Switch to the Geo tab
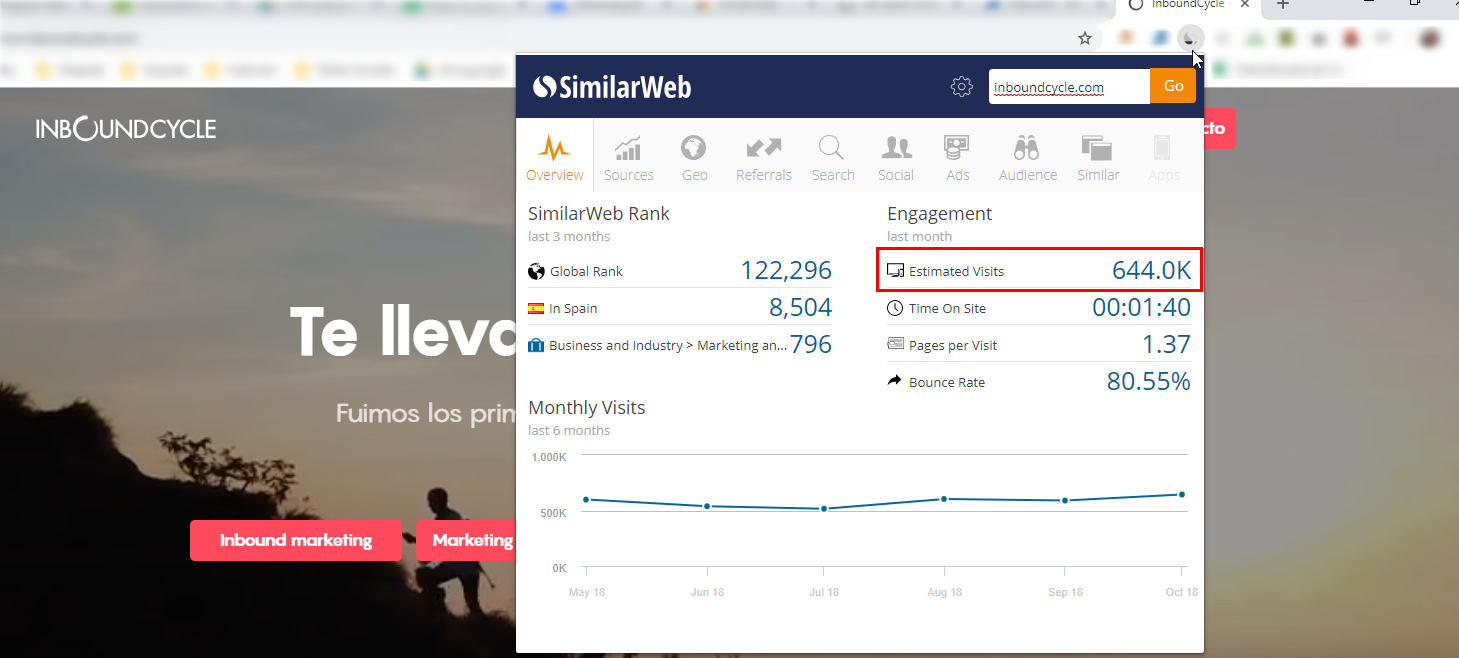The width and height of the screenshot is (1459, 658). (694, 158)
